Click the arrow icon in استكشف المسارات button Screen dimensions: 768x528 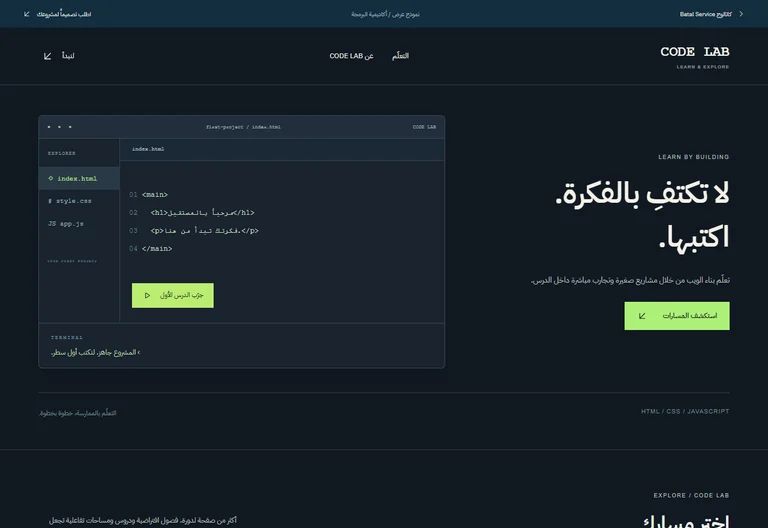[x=642, y=316]
